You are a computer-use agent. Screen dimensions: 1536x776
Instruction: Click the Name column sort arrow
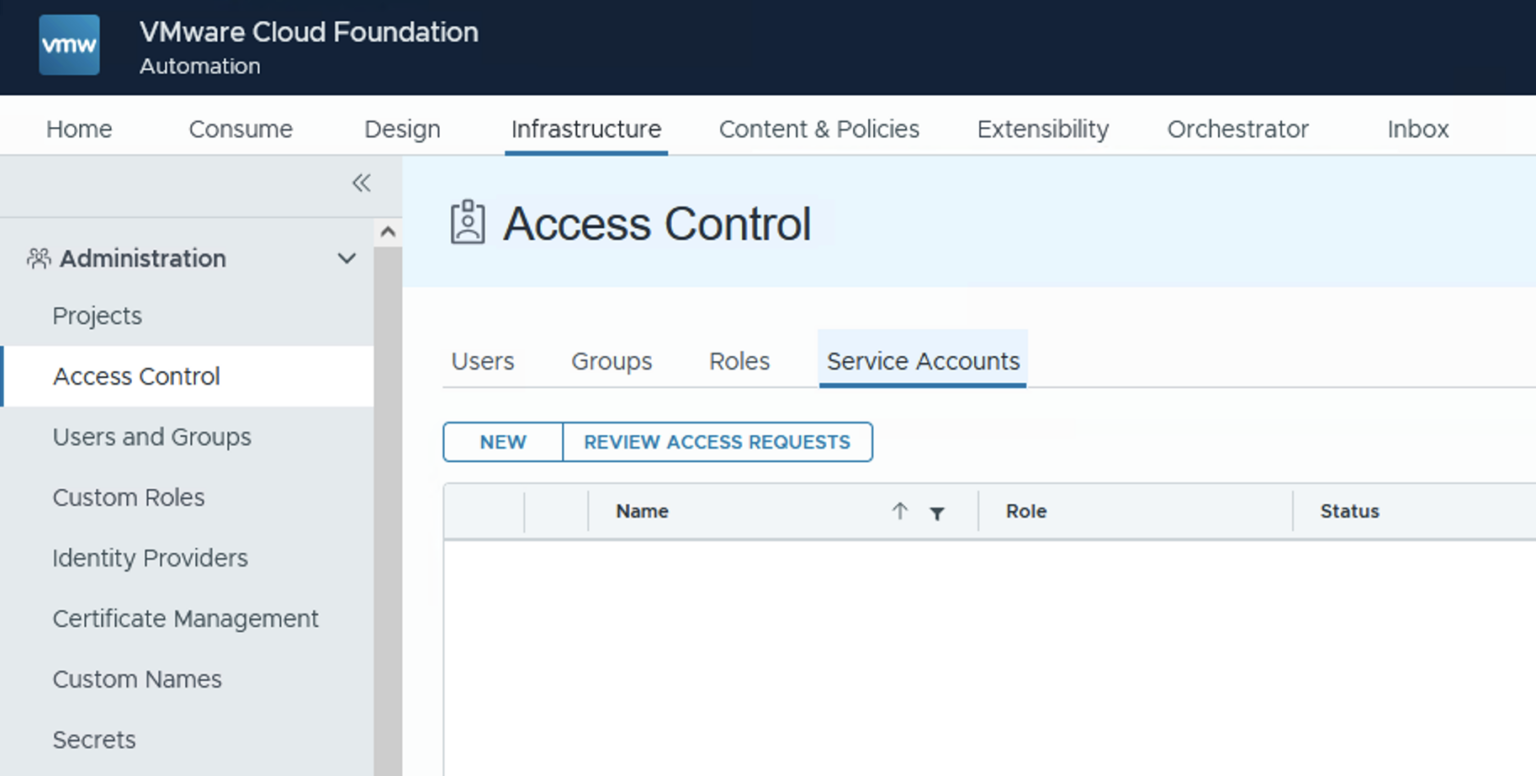899,511
